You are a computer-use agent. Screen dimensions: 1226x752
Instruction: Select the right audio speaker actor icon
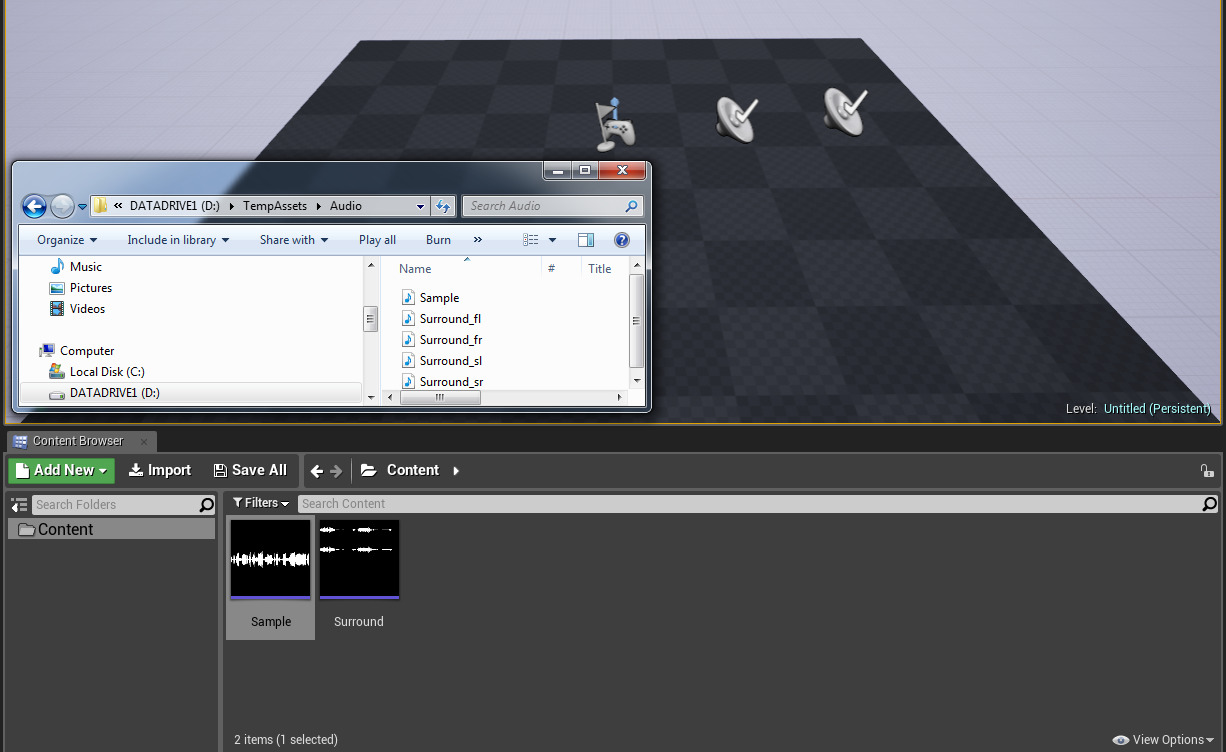point(845,111)
